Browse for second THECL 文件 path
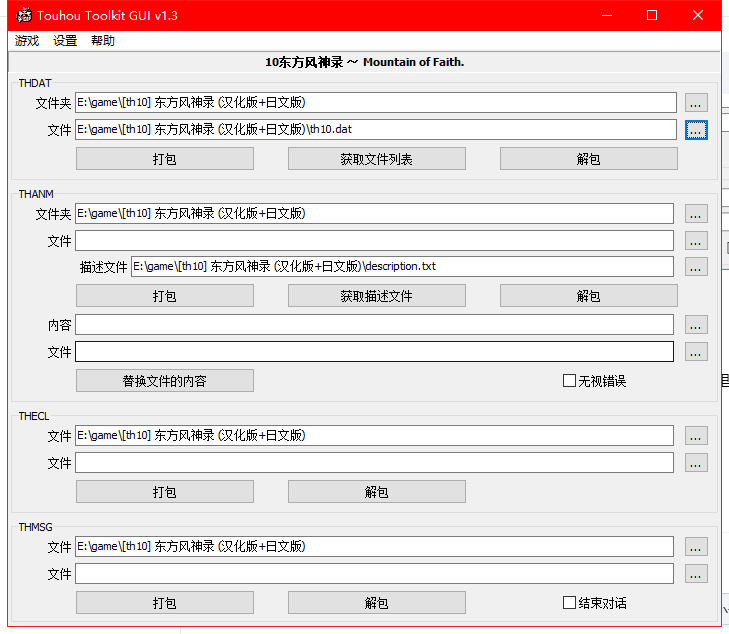The height and width of the screenshot is (634, 729). click(x=696, y=463)
